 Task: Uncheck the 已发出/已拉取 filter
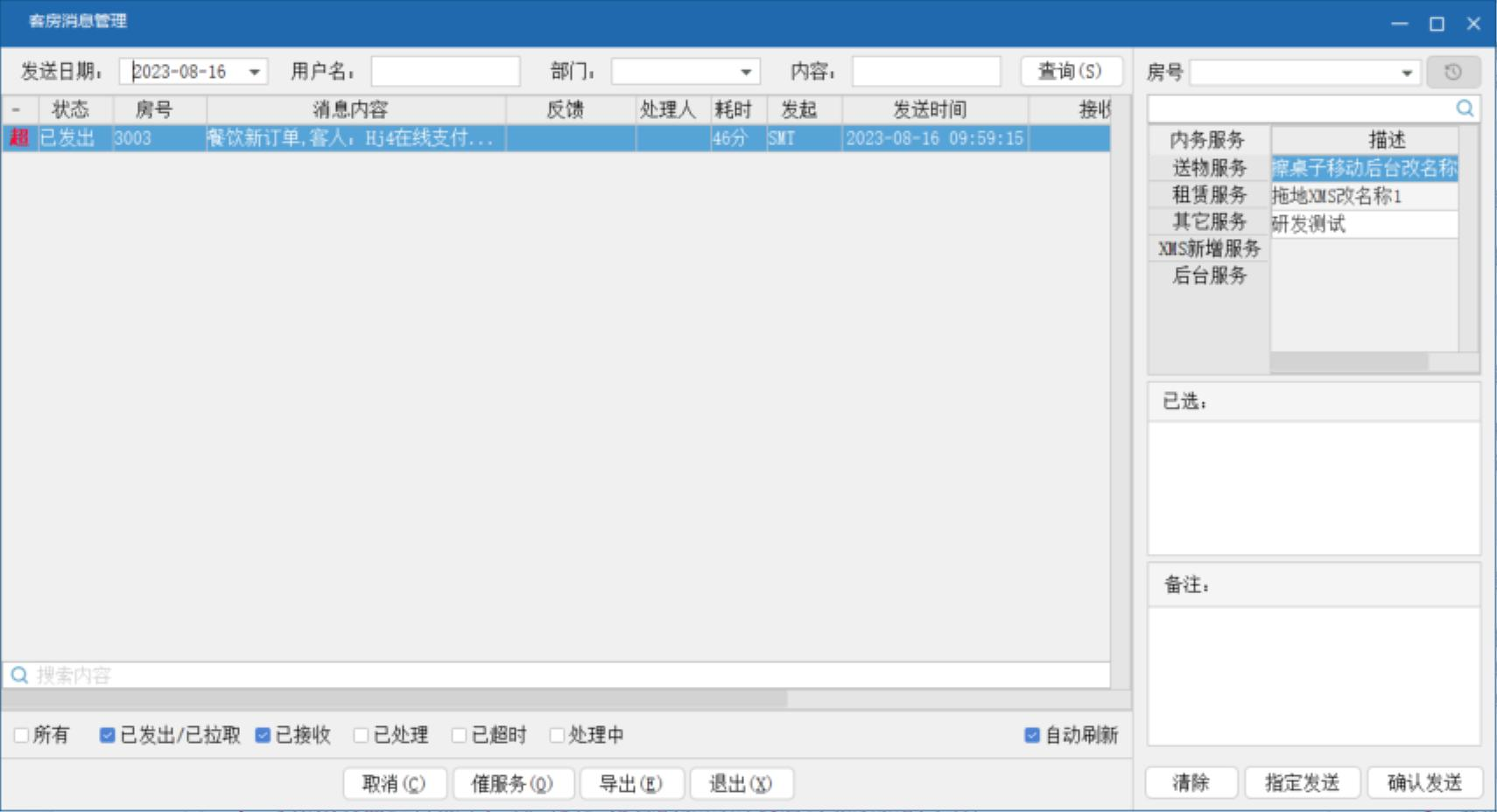(108, 735)
